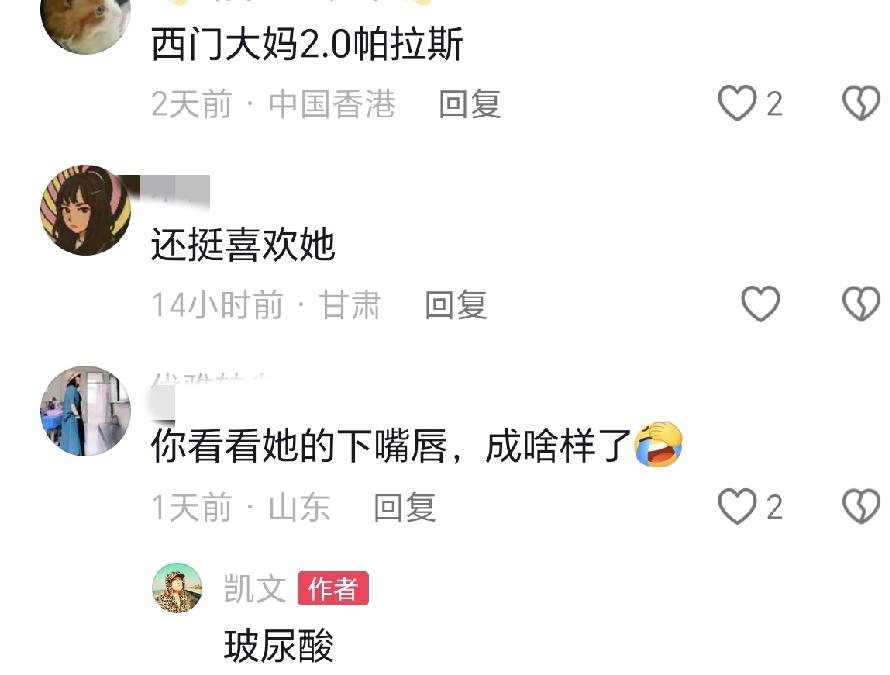The width and height of the screenshot is (890, 675).
Task: Reply to the comment from 中国香港
Action: coord(470,104)
